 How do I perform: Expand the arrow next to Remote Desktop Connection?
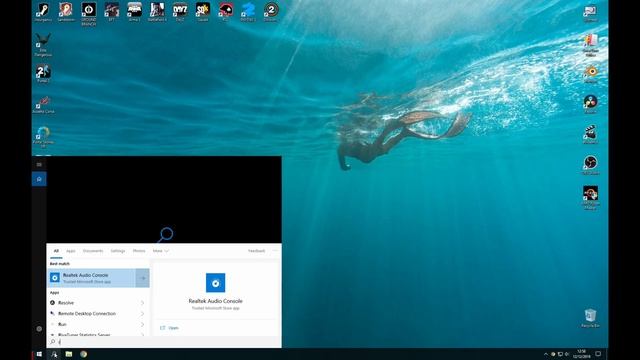click(x=142, y=313)
